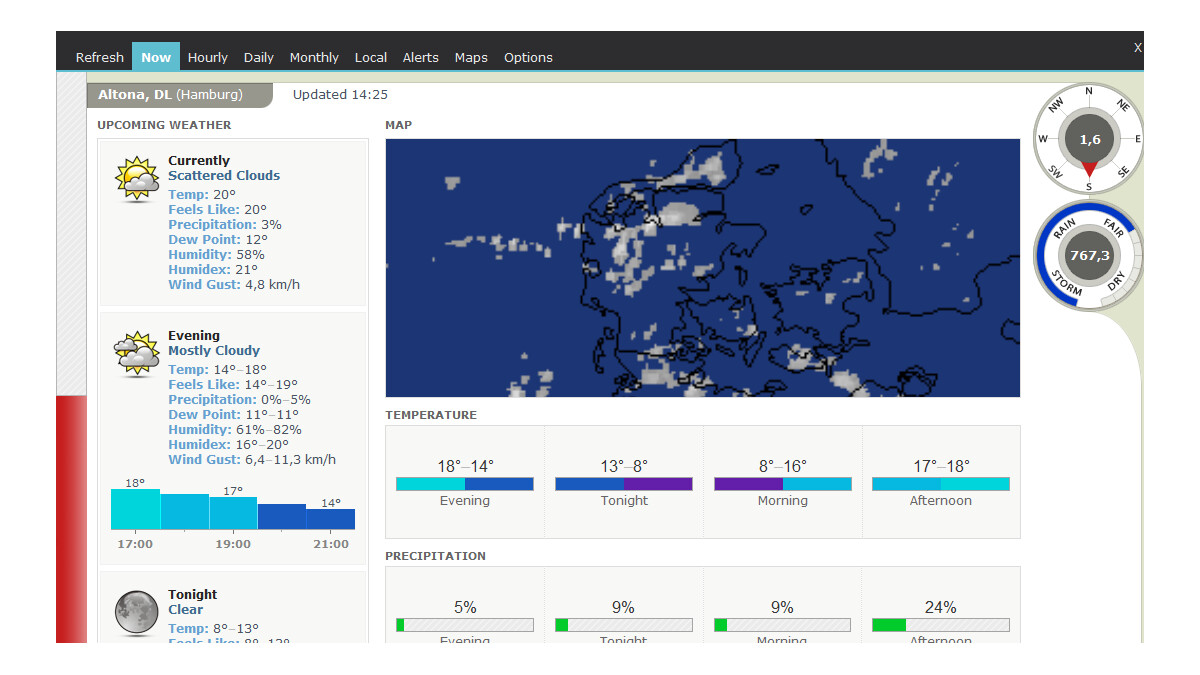The width and height of the screenshot is (1200, 675).
Task: Click the Scattered Clouds condition link
Action: pos(224,176)
